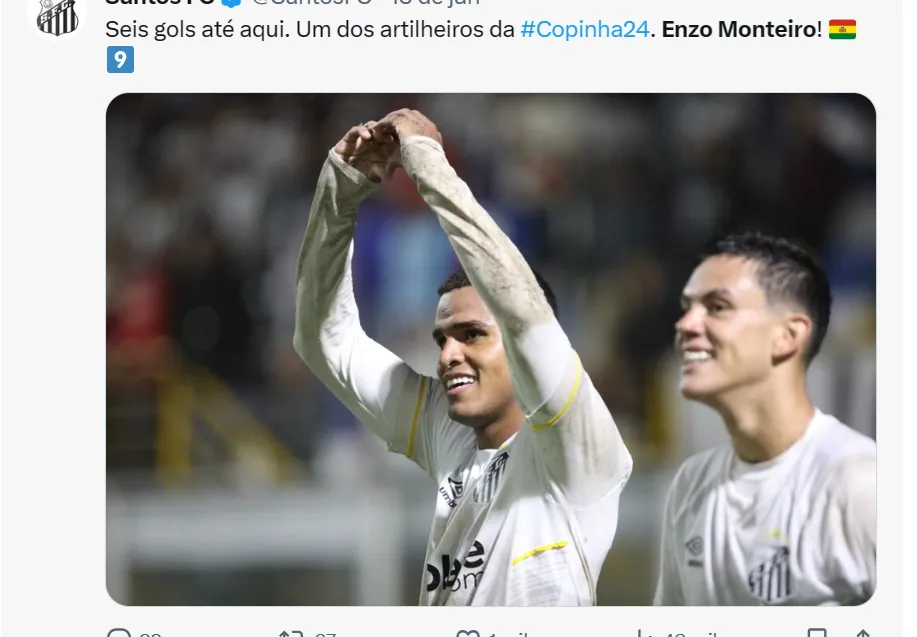
Task: Reply using the comment bubble icon
Action: click(x=119, y=633)
